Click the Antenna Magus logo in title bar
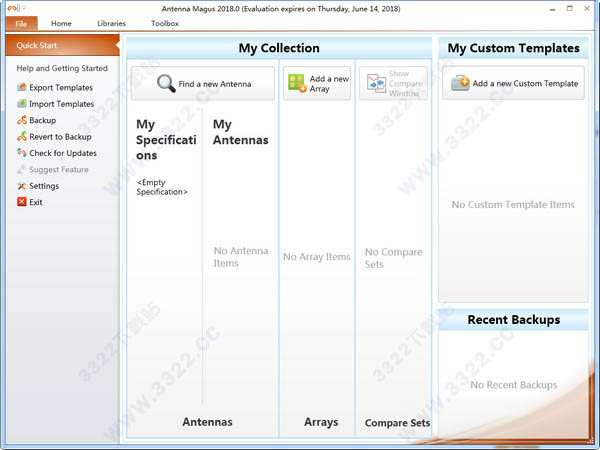600x450 pixels. click(x=12, y=8)
